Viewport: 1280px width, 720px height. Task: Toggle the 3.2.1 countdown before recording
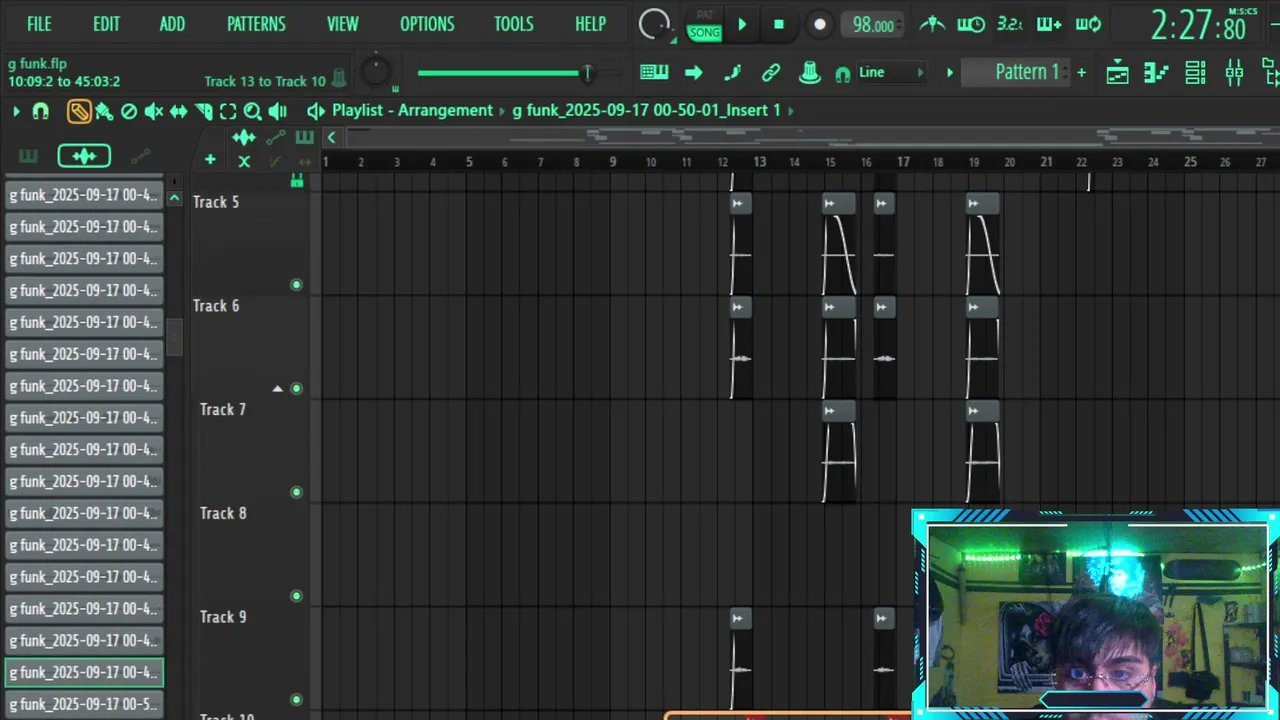tap(1010, 24)
